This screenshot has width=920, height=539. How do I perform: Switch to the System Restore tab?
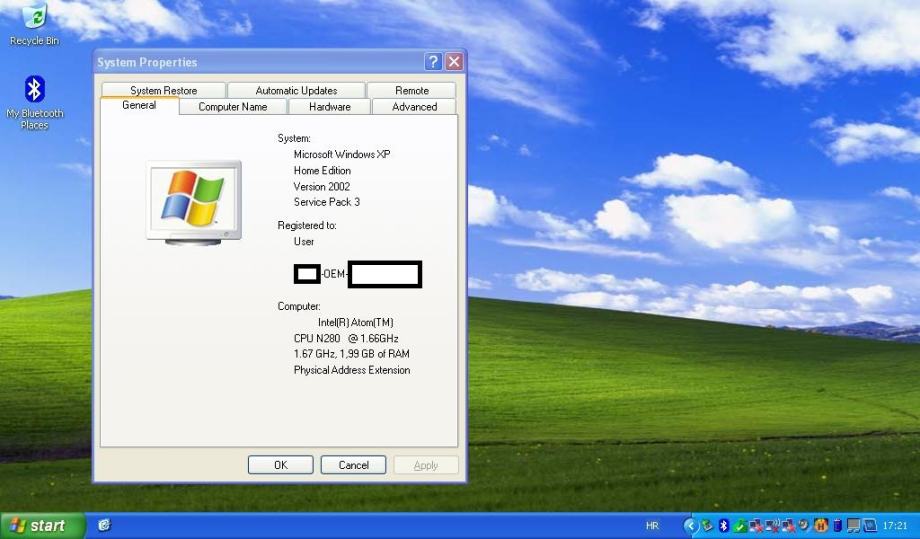(164, 90)
